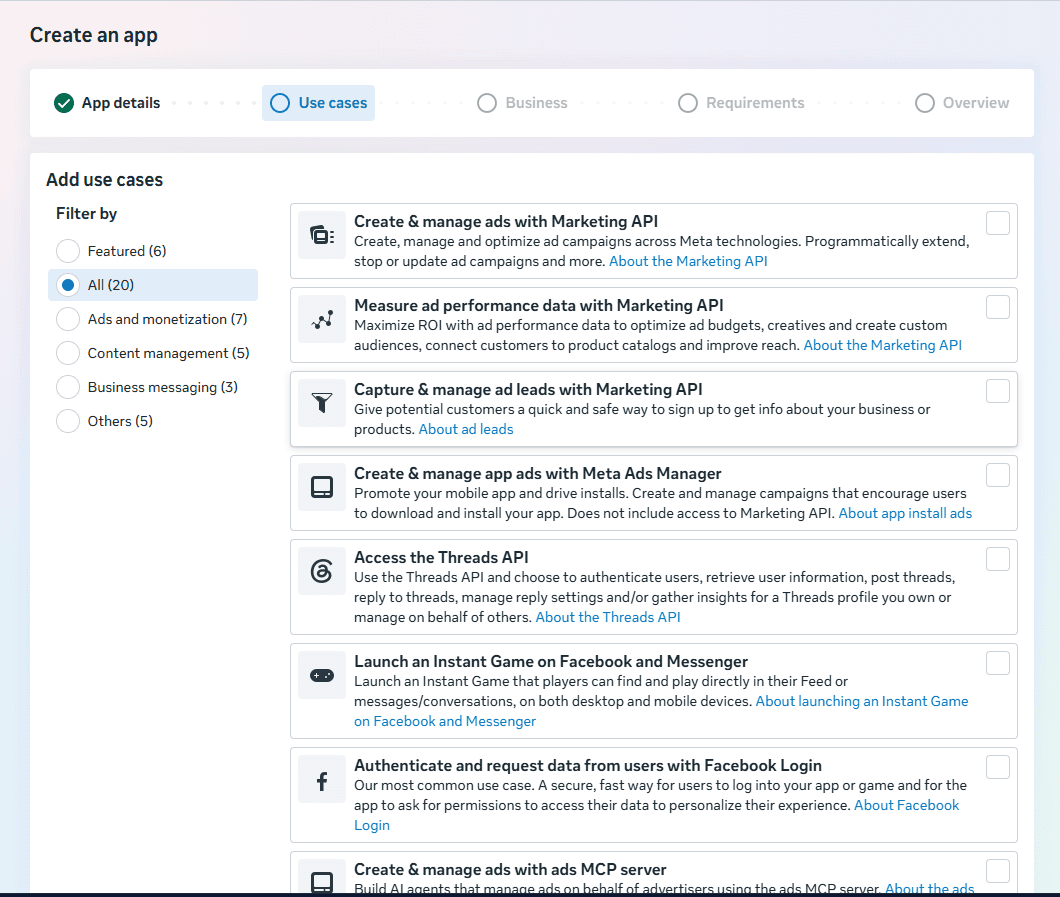Screen dimensions: 1060x897
Task: Click the Filter by label
Action: click(x=87, y=214)
